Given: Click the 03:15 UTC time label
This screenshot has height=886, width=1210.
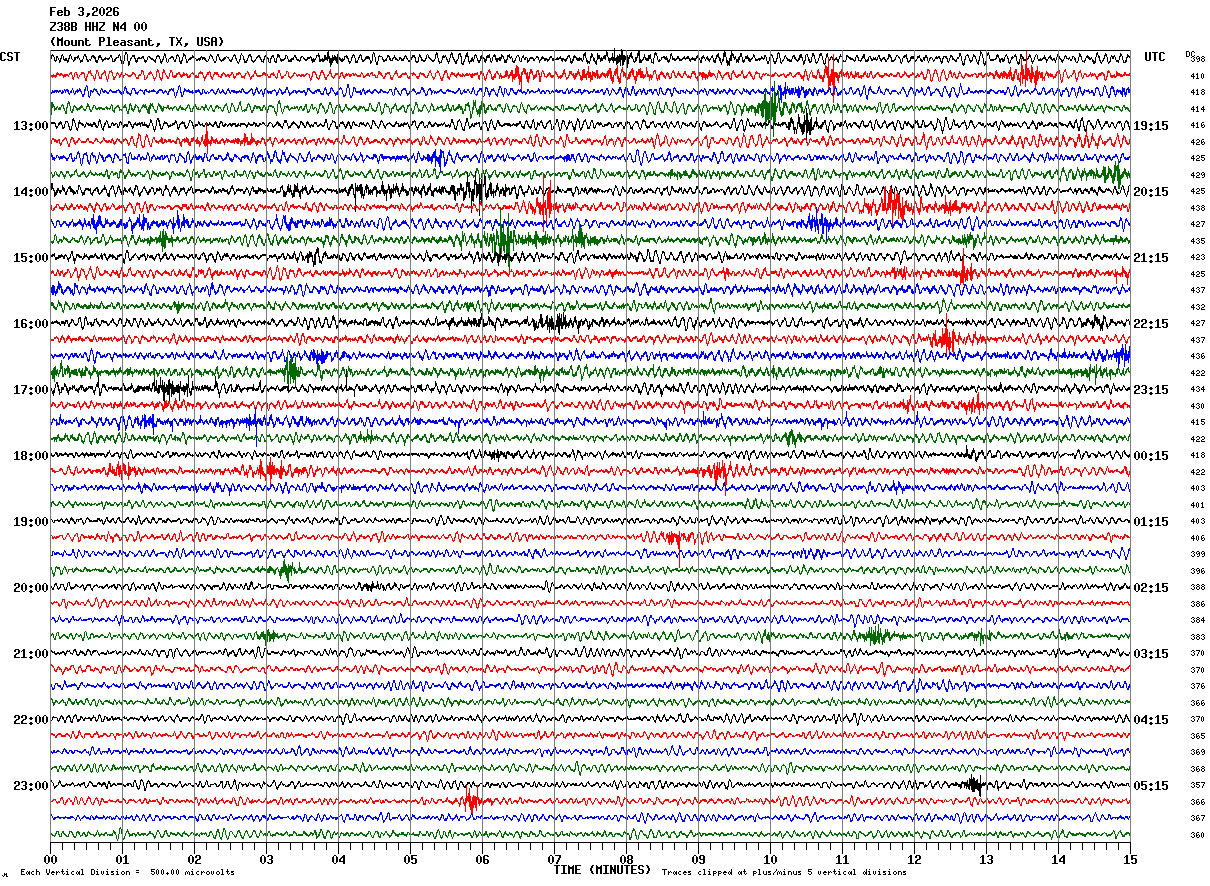Looking at the screenshot, I should coord(1151,654).
